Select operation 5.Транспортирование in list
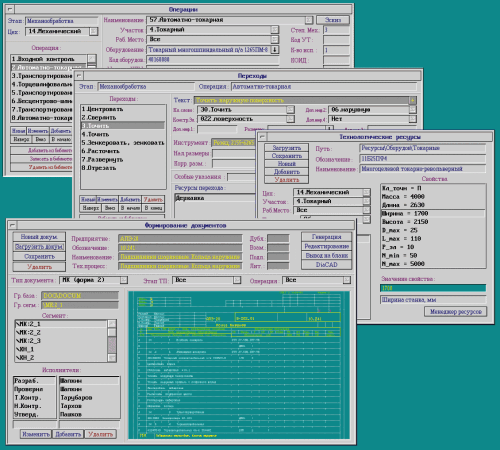Viewport: 500px width, 450px height. click(42, 93)
